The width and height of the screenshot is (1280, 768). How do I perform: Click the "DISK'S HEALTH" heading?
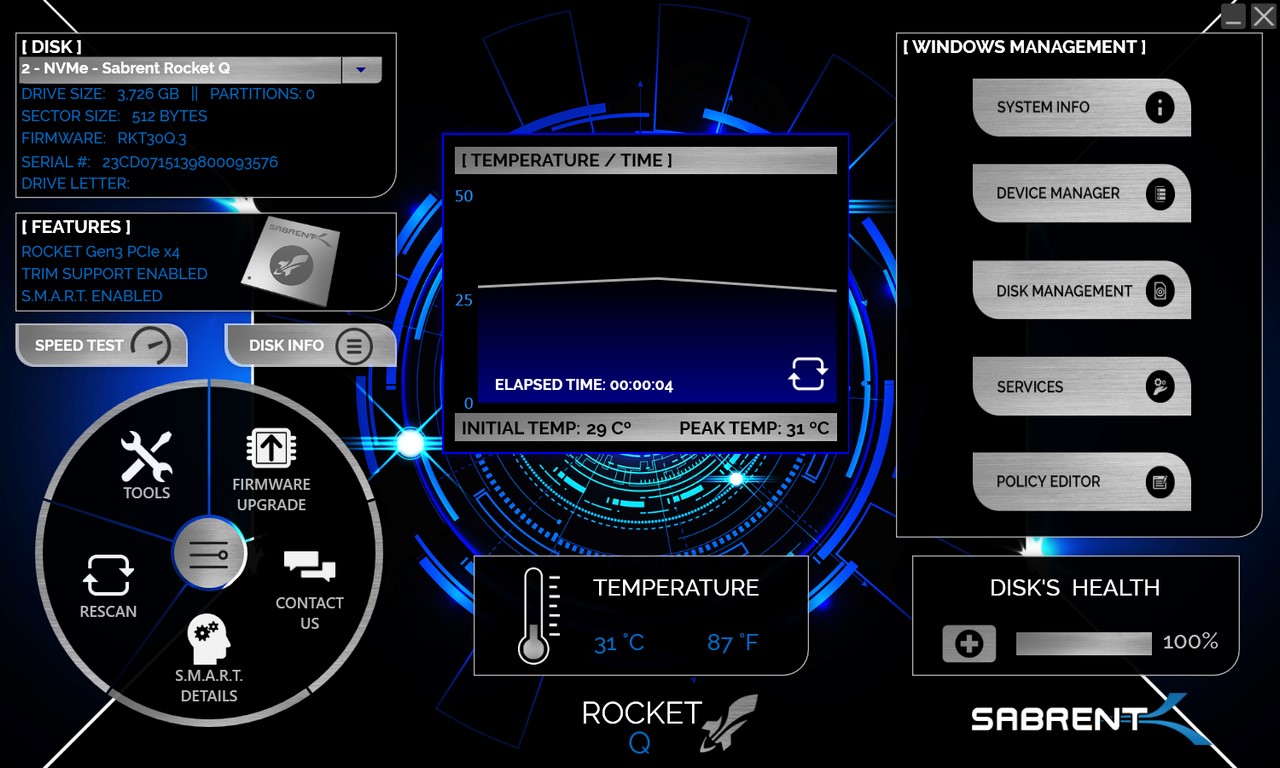point(1075,588)
